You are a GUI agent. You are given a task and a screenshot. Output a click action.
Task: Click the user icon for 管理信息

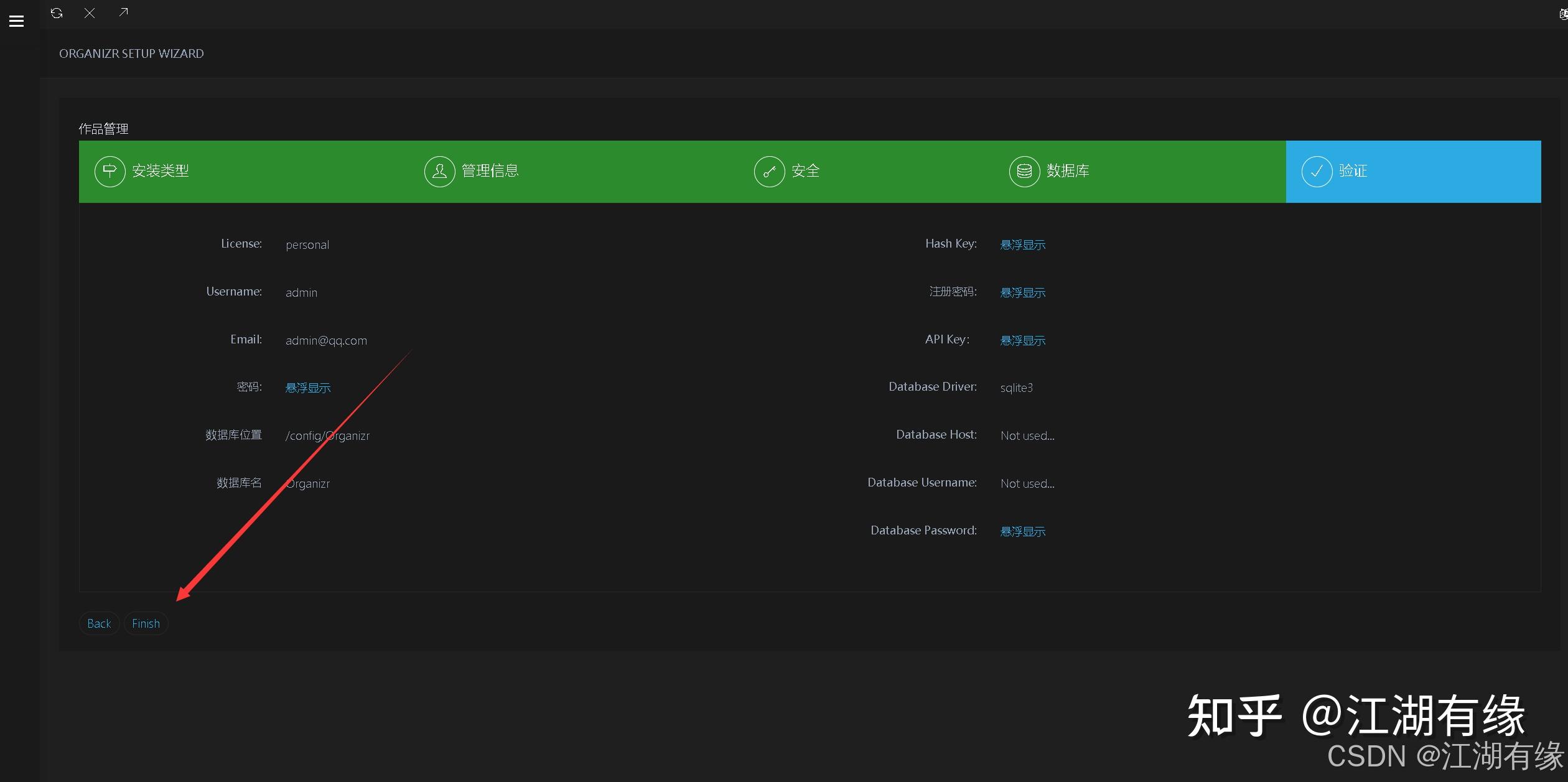[439, 171]
